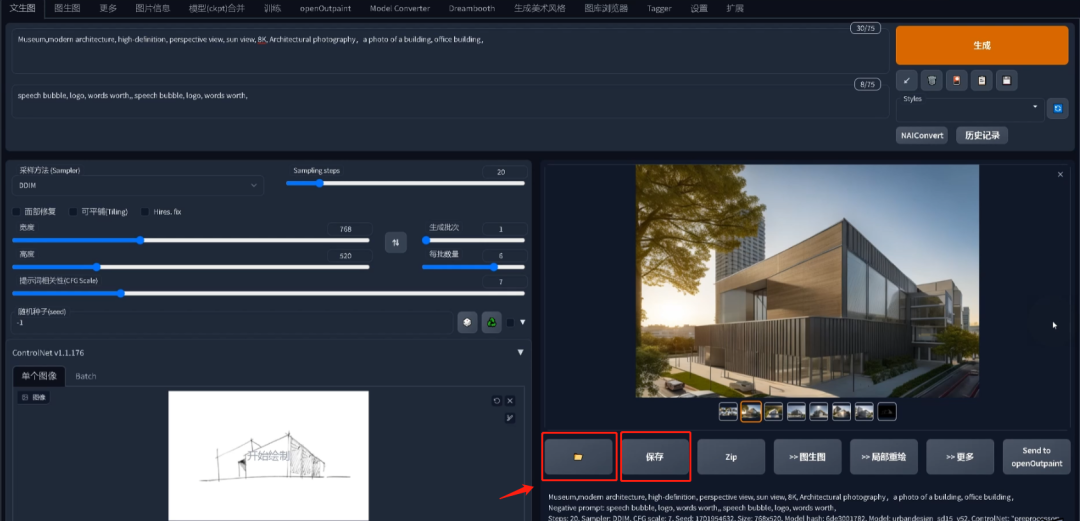Open the Dreambooth tab
Viewport: 1080px width, 521px height.
[x=472, y=8]
